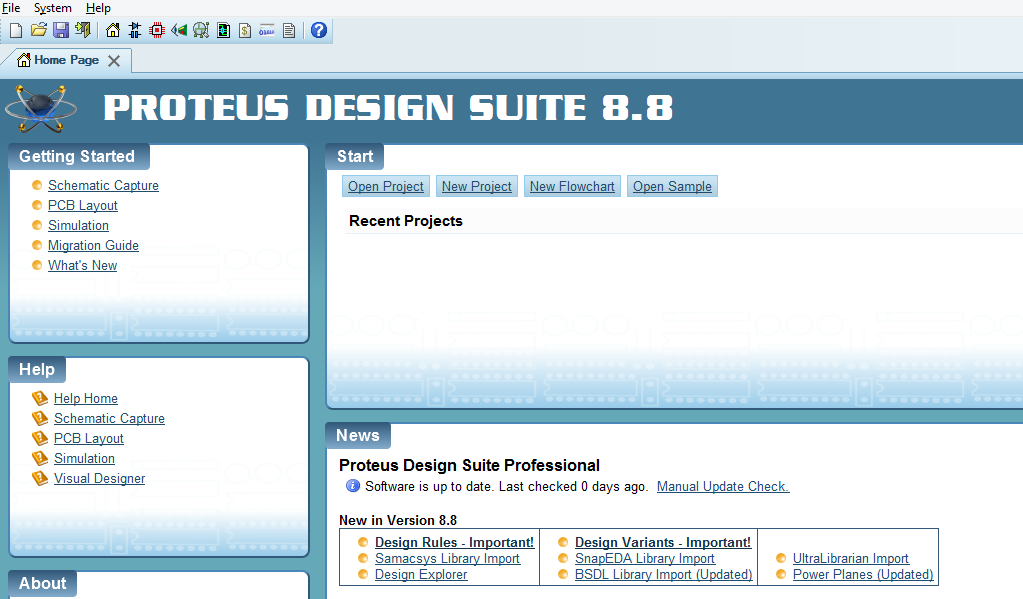Click the Open Project folder toolbar icon
The image size is (1023, 599).
(39, 30)
